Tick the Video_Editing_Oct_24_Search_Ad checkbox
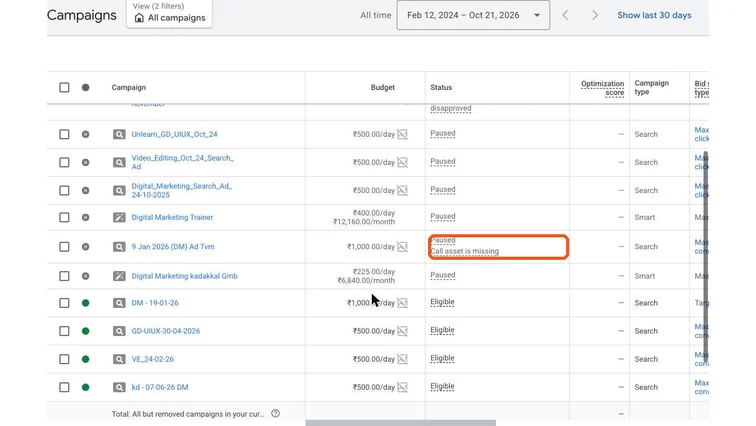This screenshot has height=426, width=756. [64, 162]
